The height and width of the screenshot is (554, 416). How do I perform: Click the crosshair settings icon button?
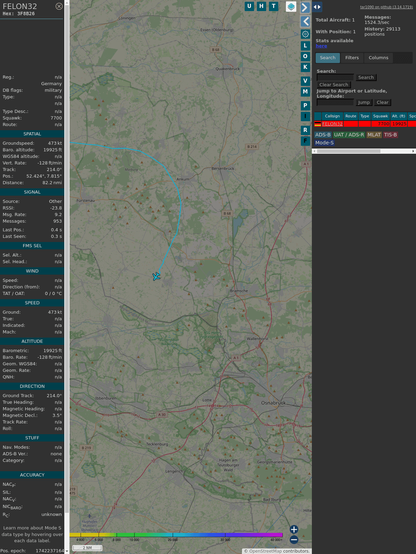coord(305,34)
